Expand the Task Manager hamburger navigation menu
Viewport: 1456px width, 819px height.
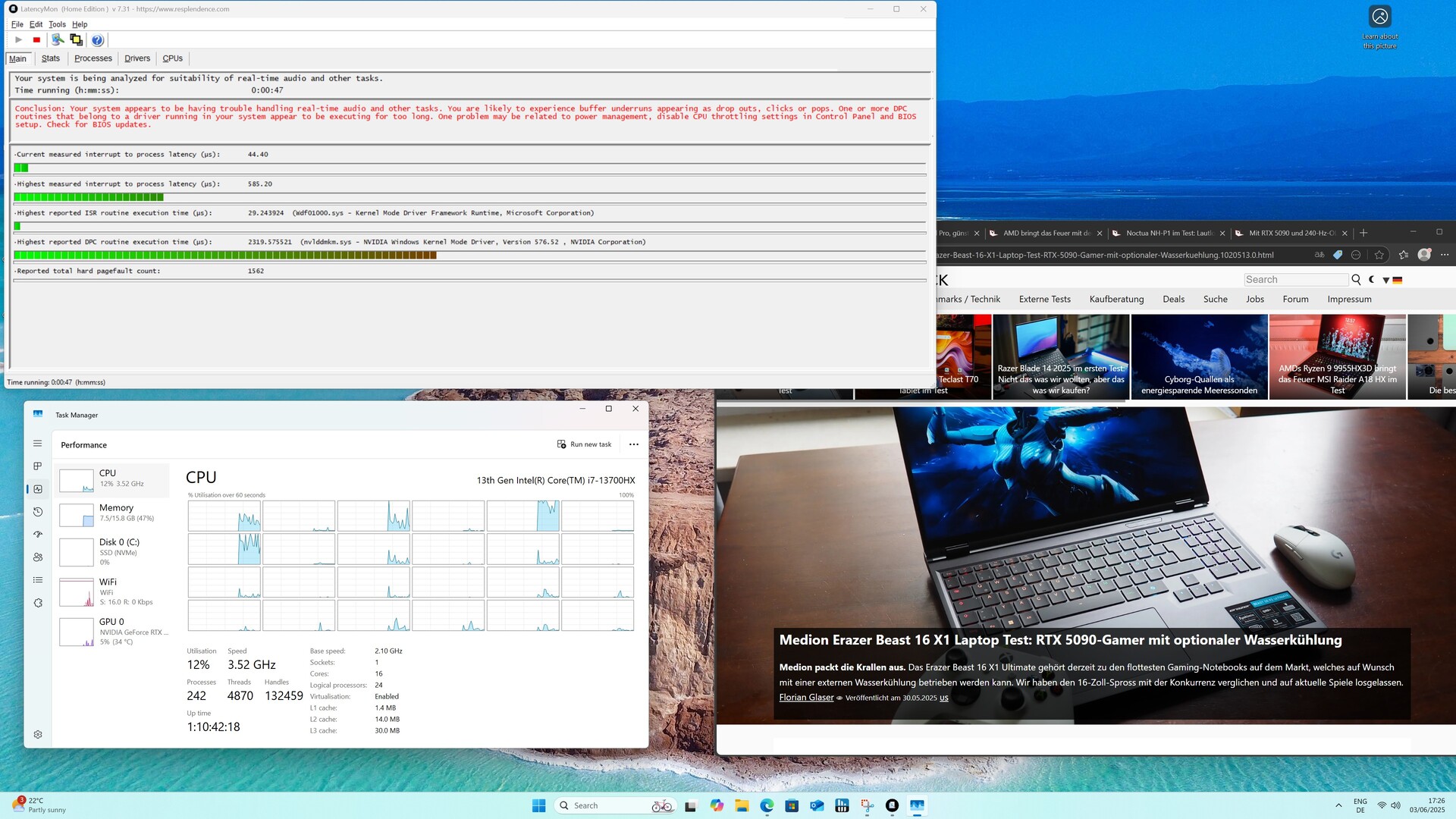[x=38, y=444]
